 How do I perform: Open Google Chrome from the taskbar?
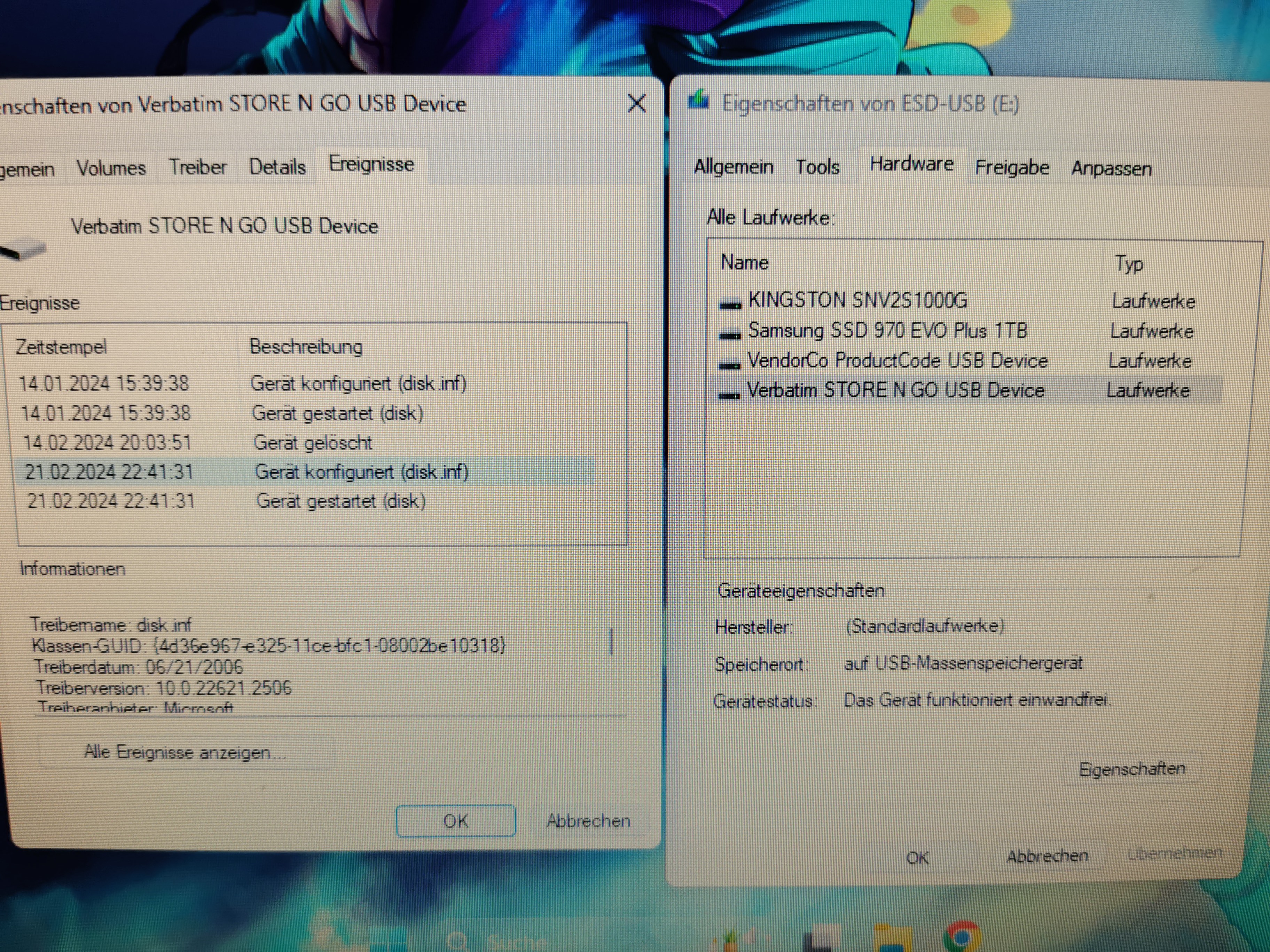[962, 936]
